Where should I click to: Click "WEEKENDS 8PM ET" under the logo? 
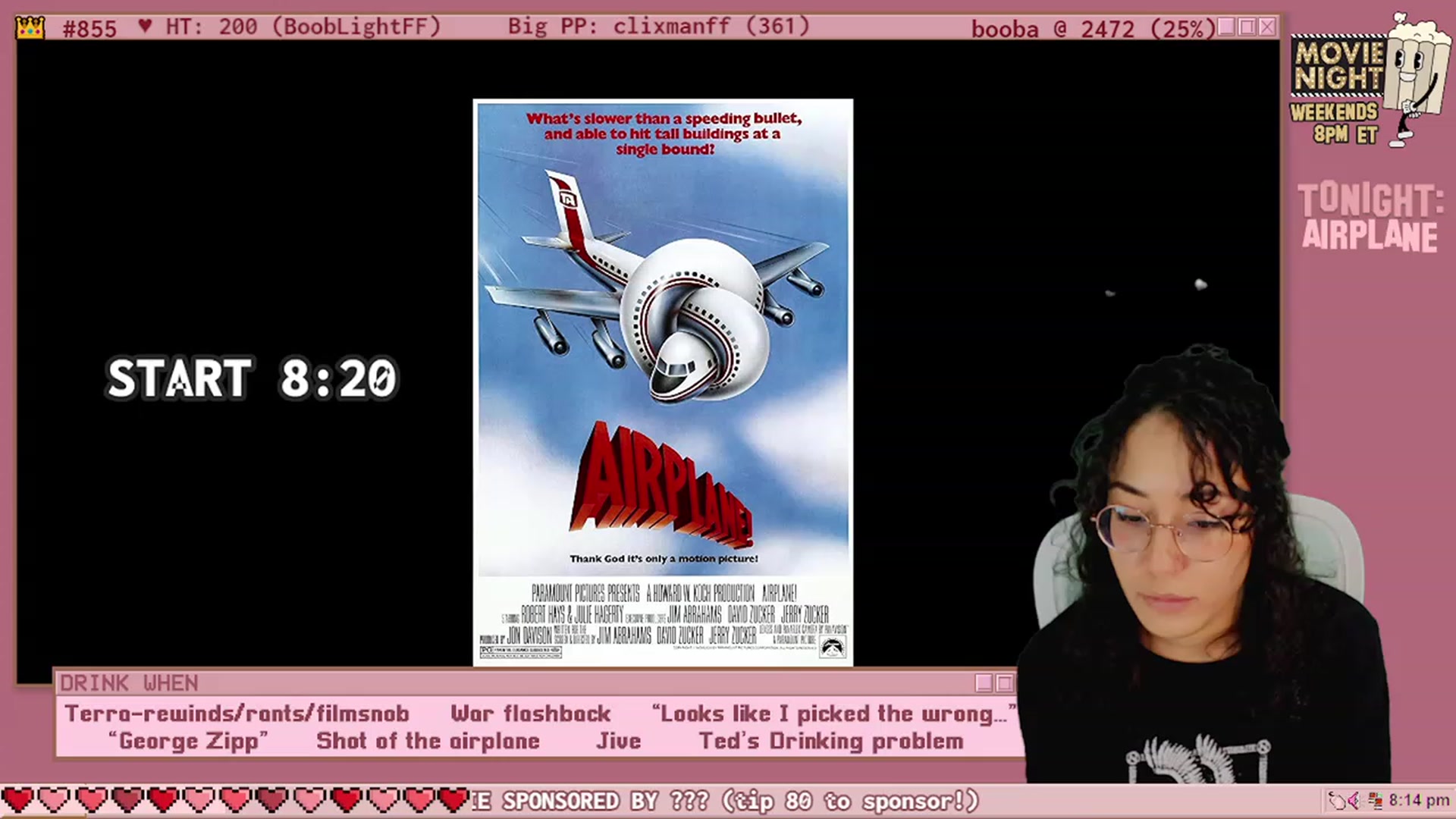[1335, 123]
